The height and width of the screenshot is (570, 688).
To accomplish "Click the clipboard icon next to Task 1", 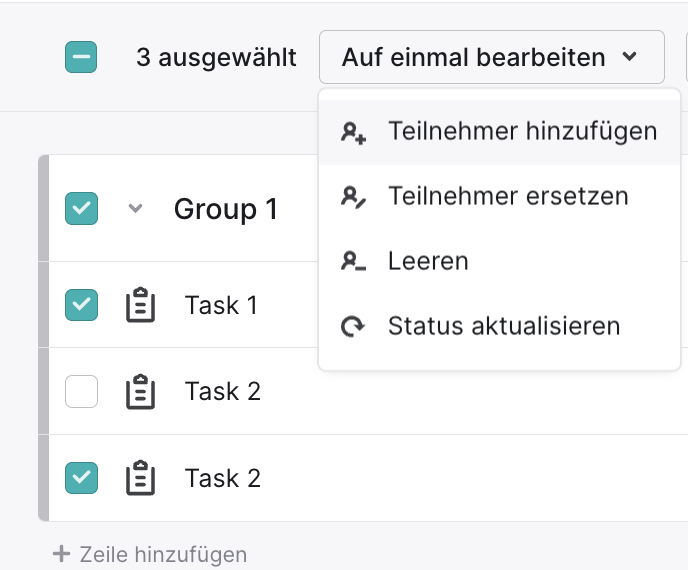I will click(140, 305).
